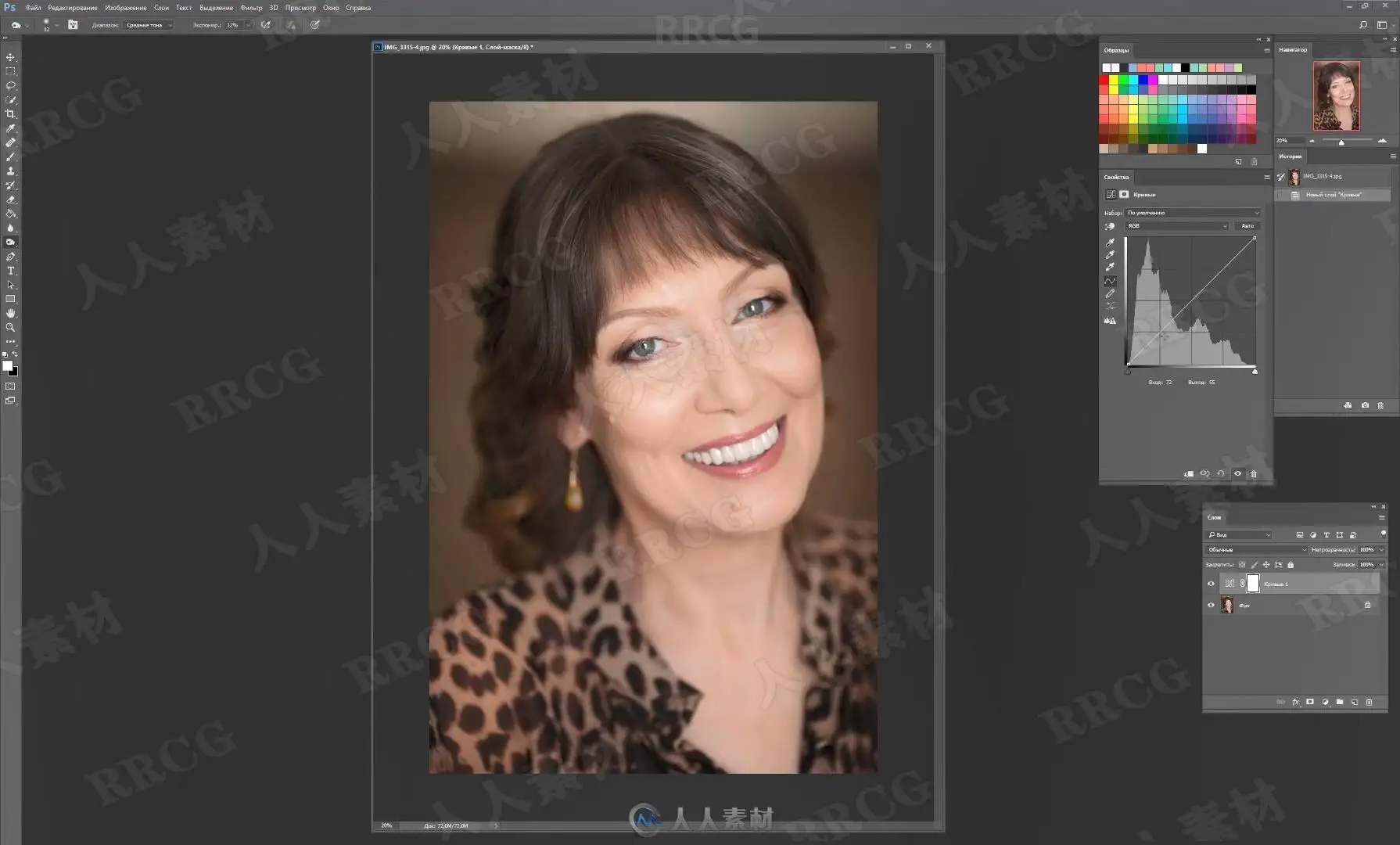Delete layer with Layers panel trash icon
This screenshot has width=1400, height=845.
tap(1369, 702)
